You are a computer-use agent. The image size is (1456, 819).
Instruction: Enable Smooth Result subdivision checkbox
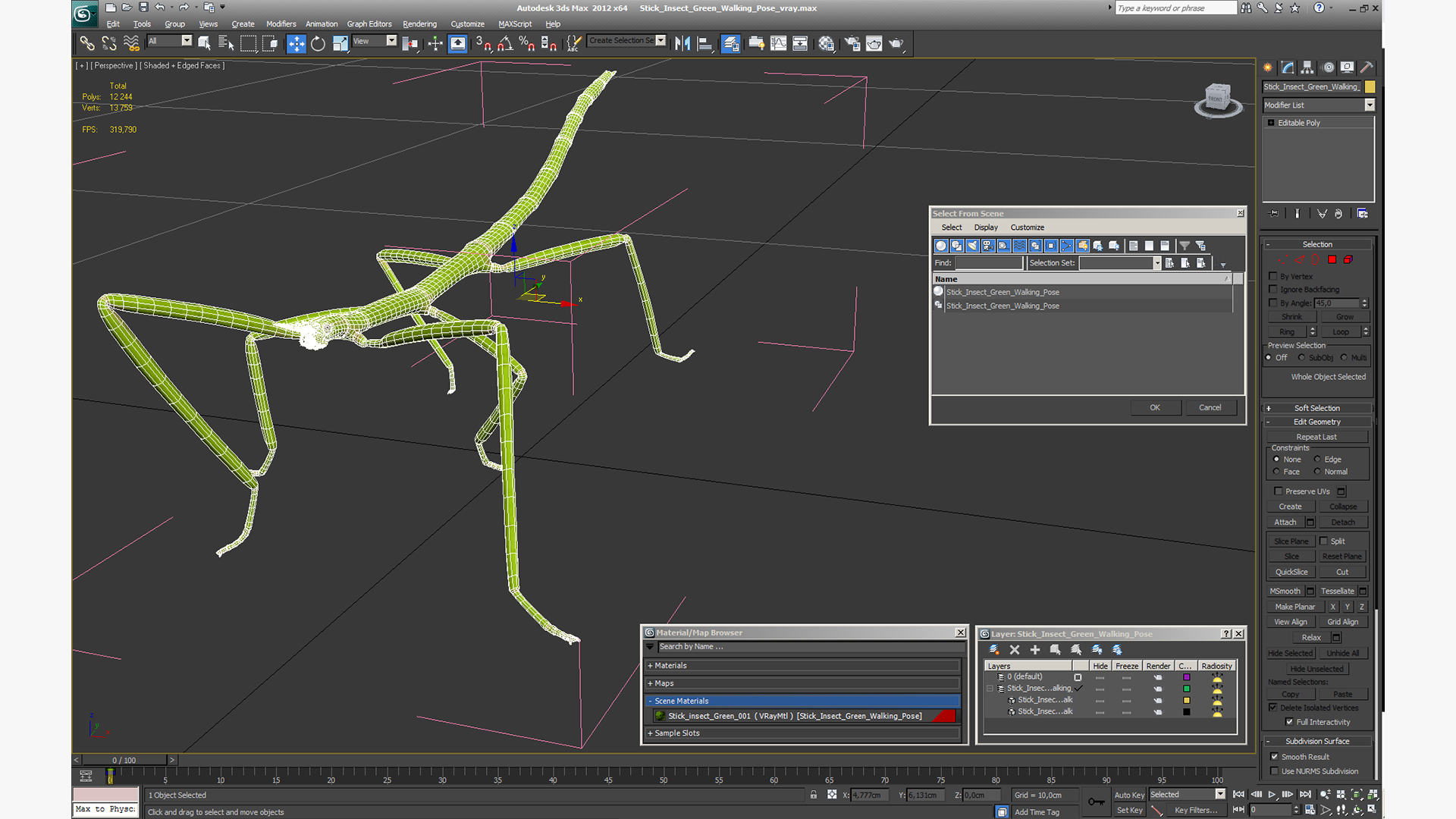click(1275, 755)
